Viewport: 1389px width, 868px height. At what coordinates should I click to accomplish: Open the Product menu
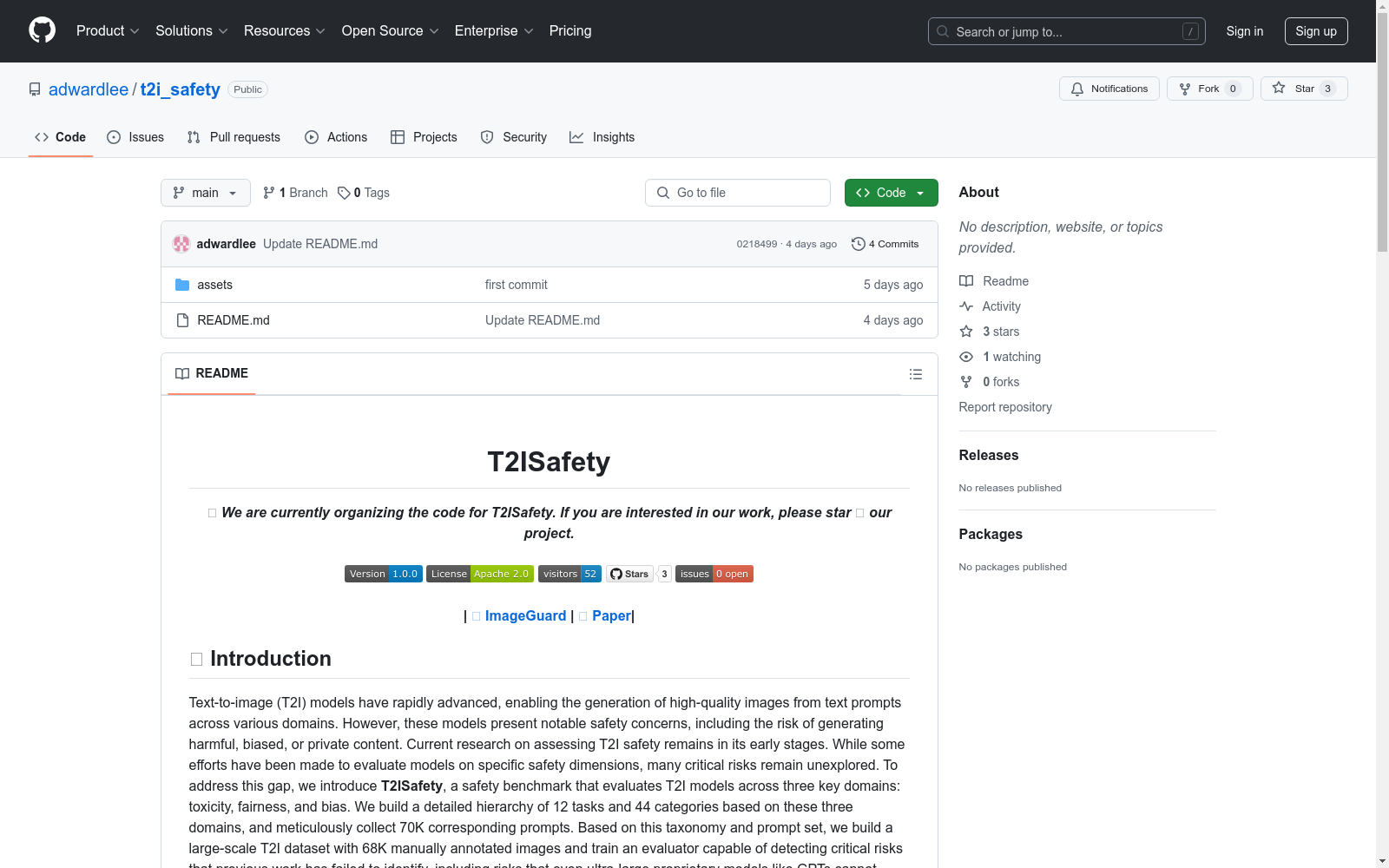(x=108, y=30)
